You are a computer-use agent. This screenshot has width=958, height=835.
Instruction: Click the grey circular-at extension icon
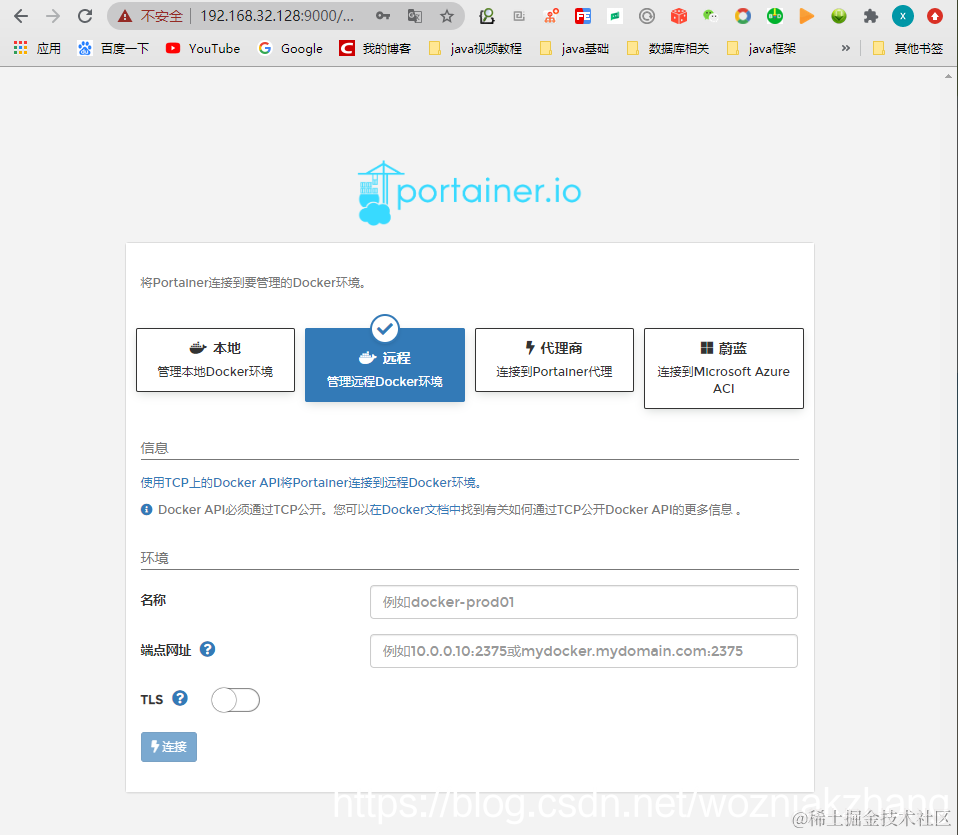tap(646, 16)
